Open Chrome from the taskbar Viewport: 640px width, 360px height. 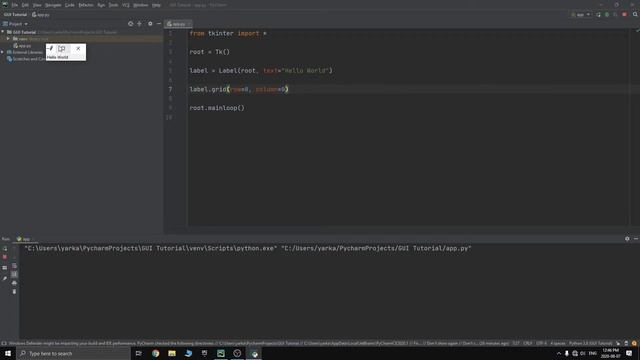156,353
